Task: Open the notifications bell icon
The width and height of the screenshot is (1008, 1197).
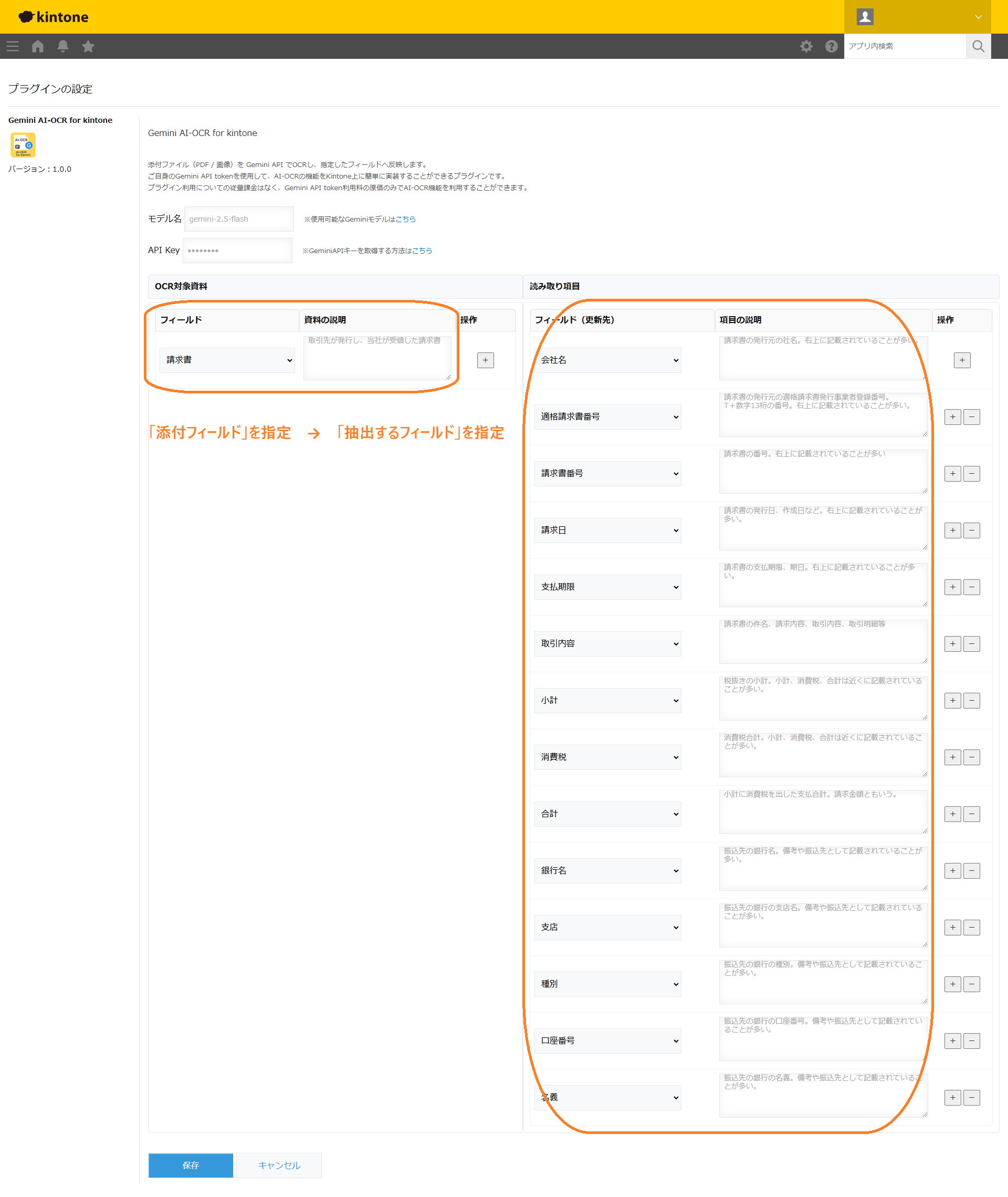Action: tap(63, 46)
